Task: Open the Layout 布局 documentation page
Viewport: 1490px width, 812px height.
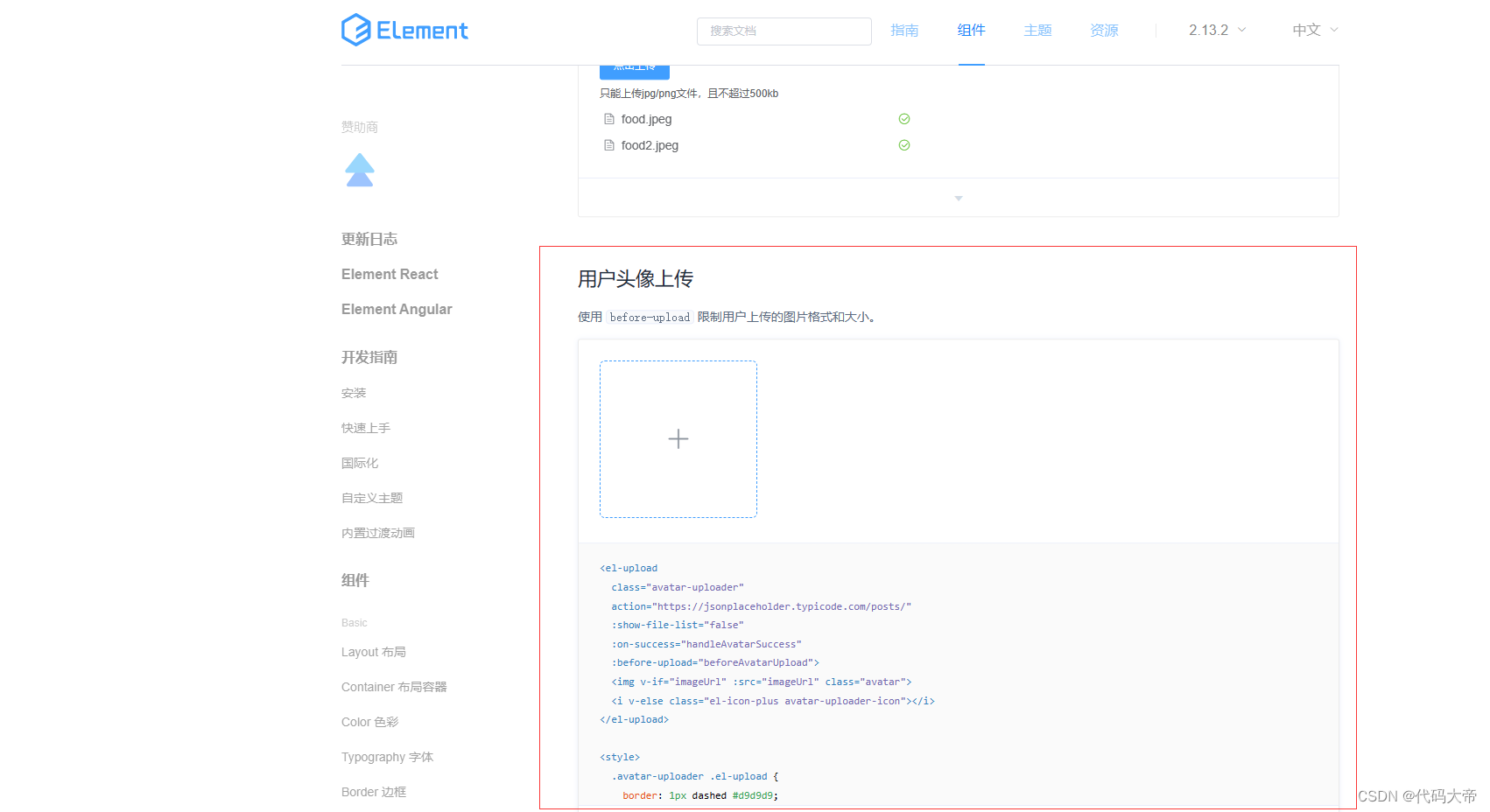Action: click(374, 652)
